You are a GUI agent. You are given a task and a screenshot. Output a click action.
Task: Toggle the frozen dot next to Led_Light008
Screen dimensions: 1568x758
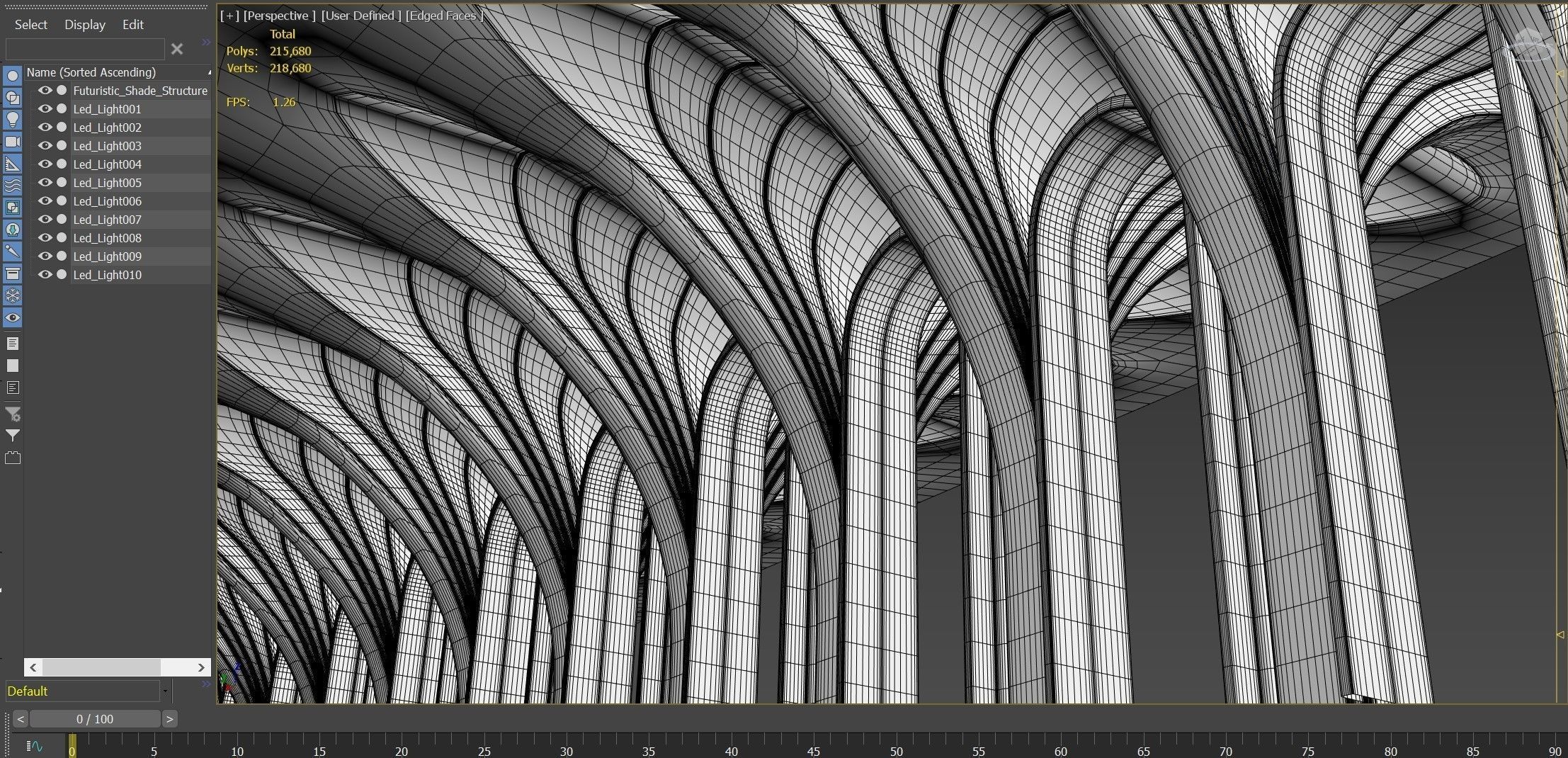coord(62,237)
